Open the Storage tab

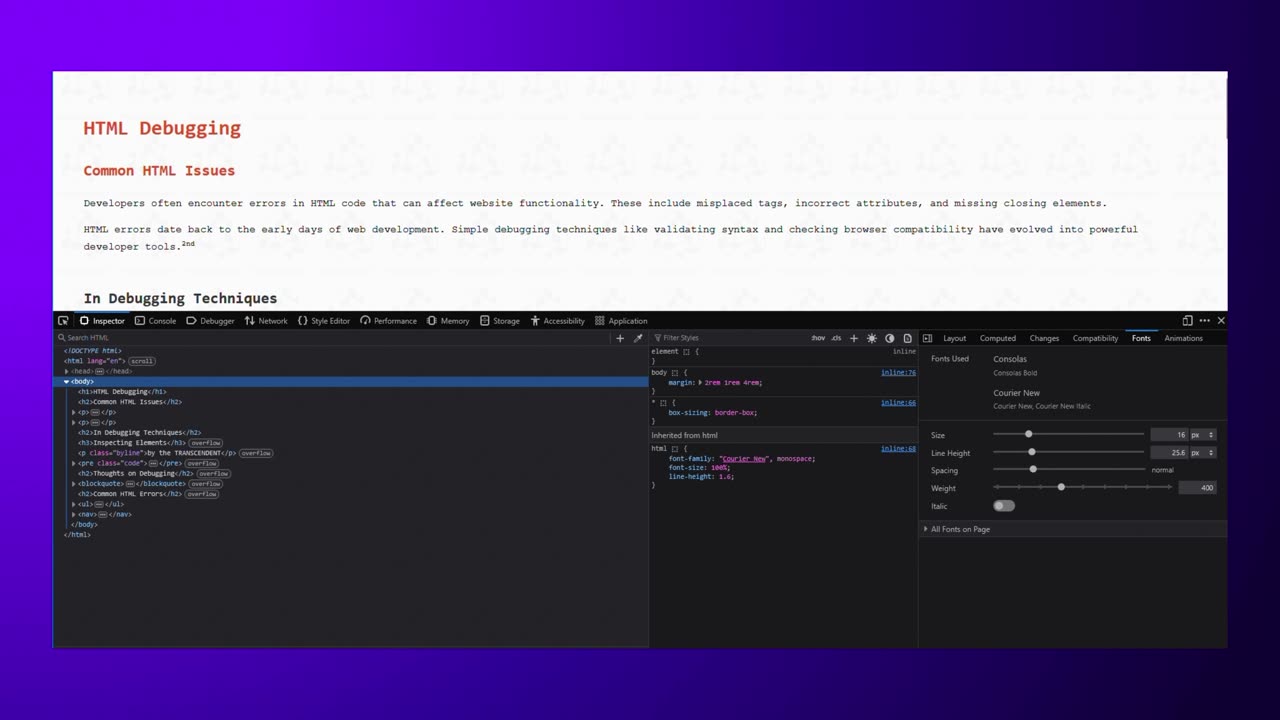500,321
